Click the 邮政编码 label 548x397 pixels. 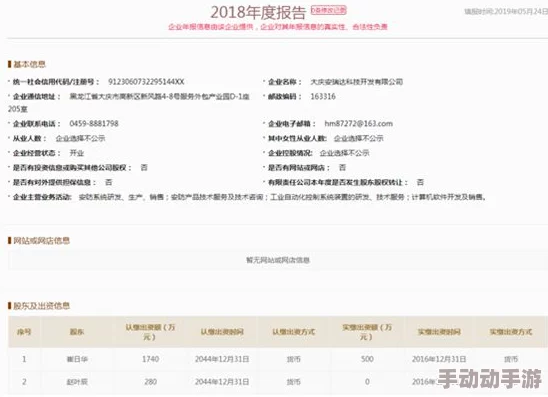284,96
